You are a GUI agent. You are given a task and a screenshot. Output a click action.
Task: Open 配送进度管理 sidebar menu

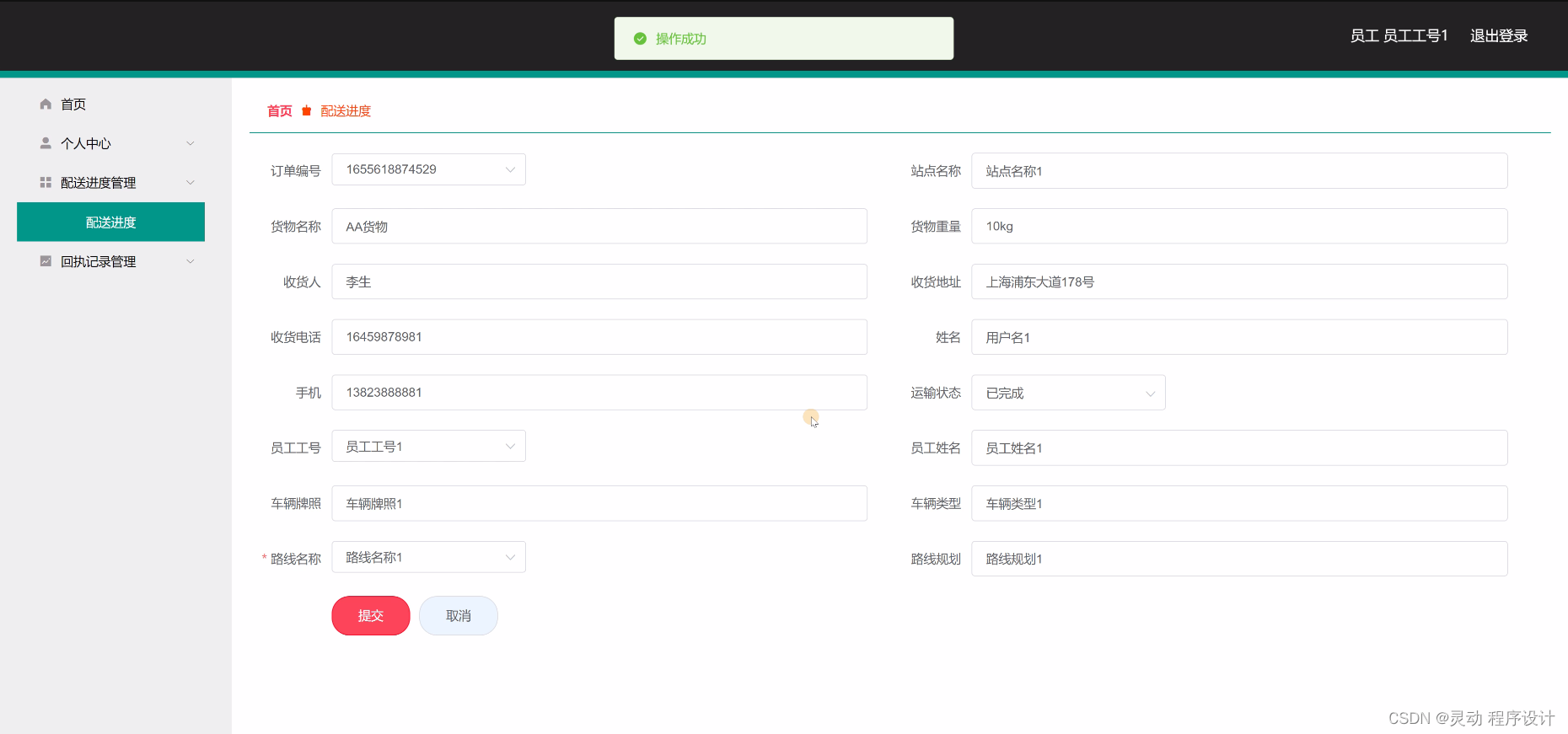tap(110, 182)
